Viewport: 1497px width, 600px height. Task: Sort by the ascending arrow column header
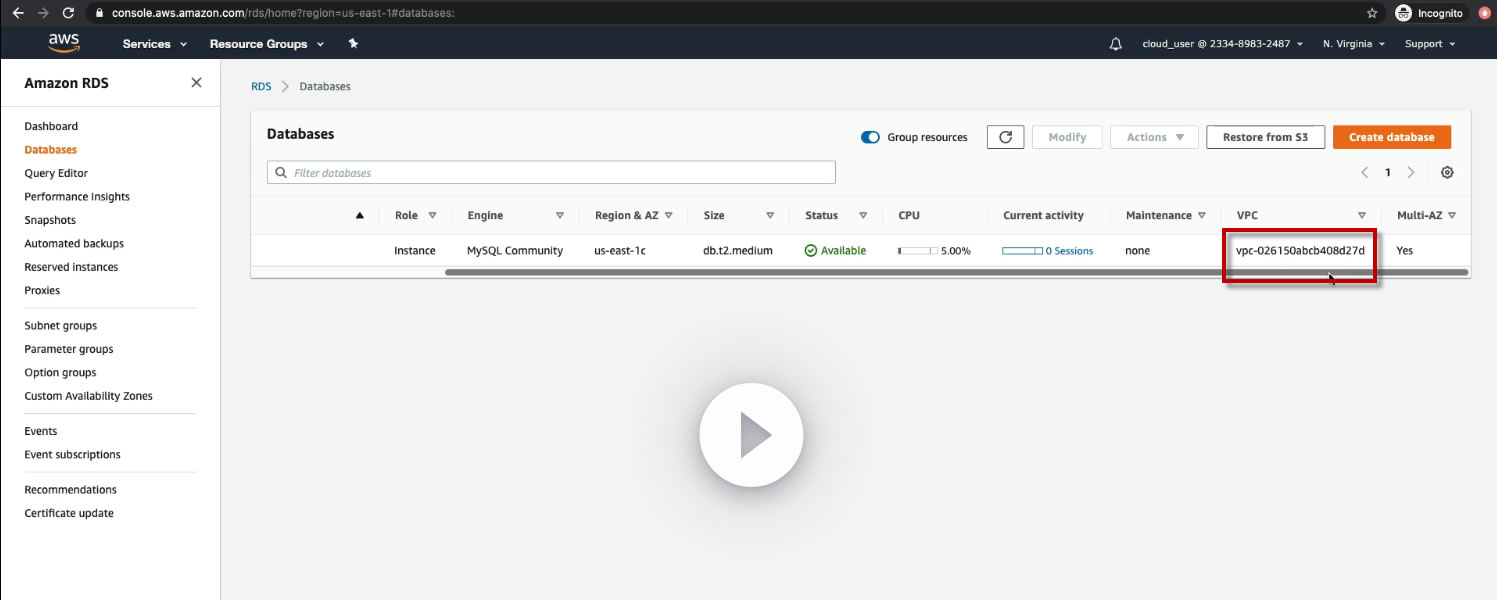(360, 215)
